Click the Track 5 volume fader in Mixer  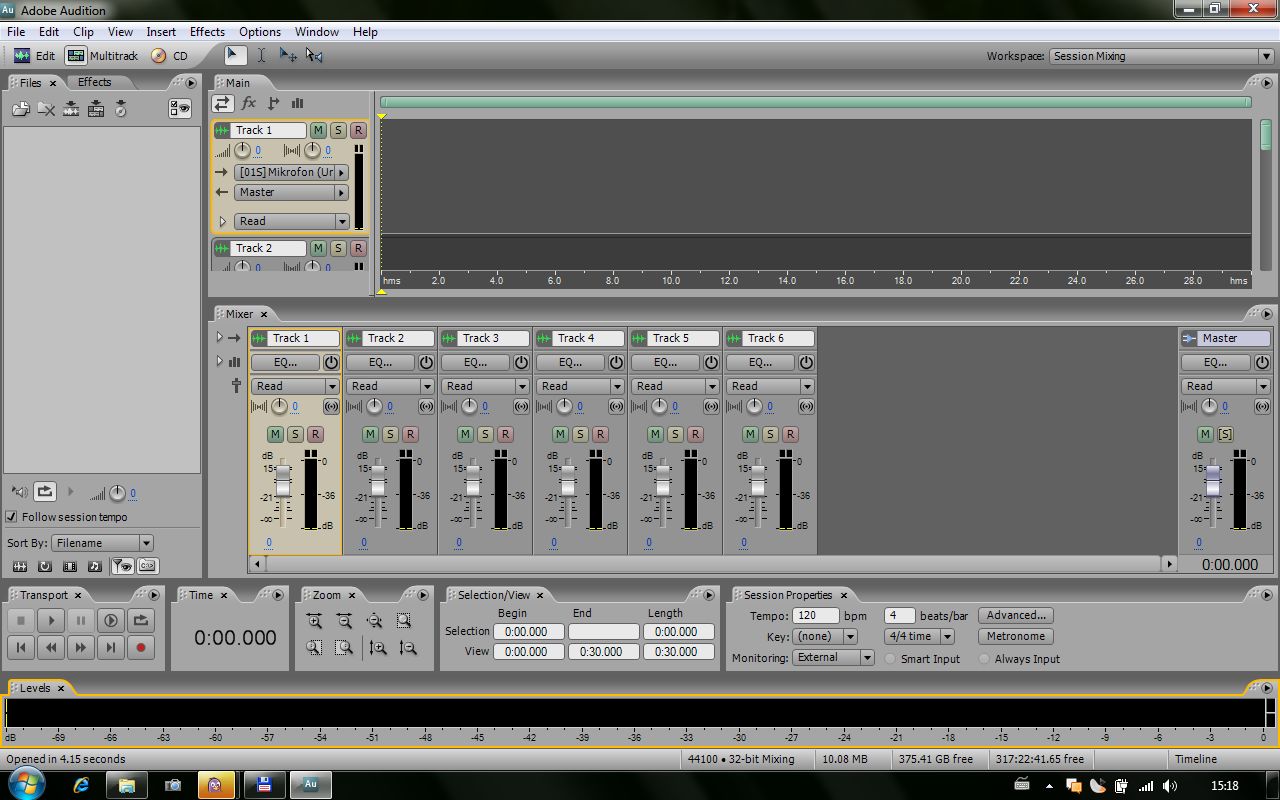click(663, 479)
